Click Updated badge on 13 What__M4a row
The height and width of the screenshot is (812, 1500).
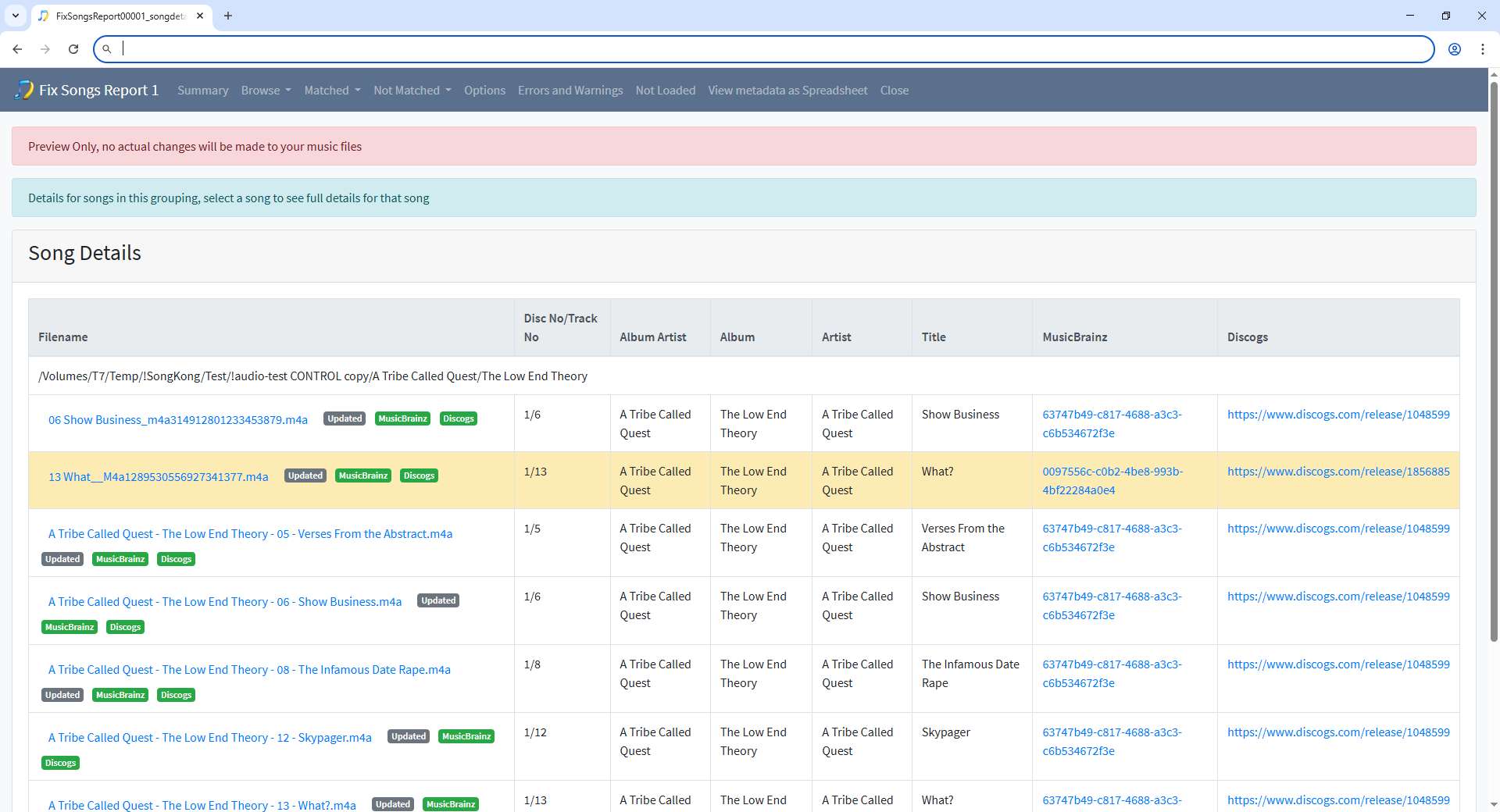305,476
